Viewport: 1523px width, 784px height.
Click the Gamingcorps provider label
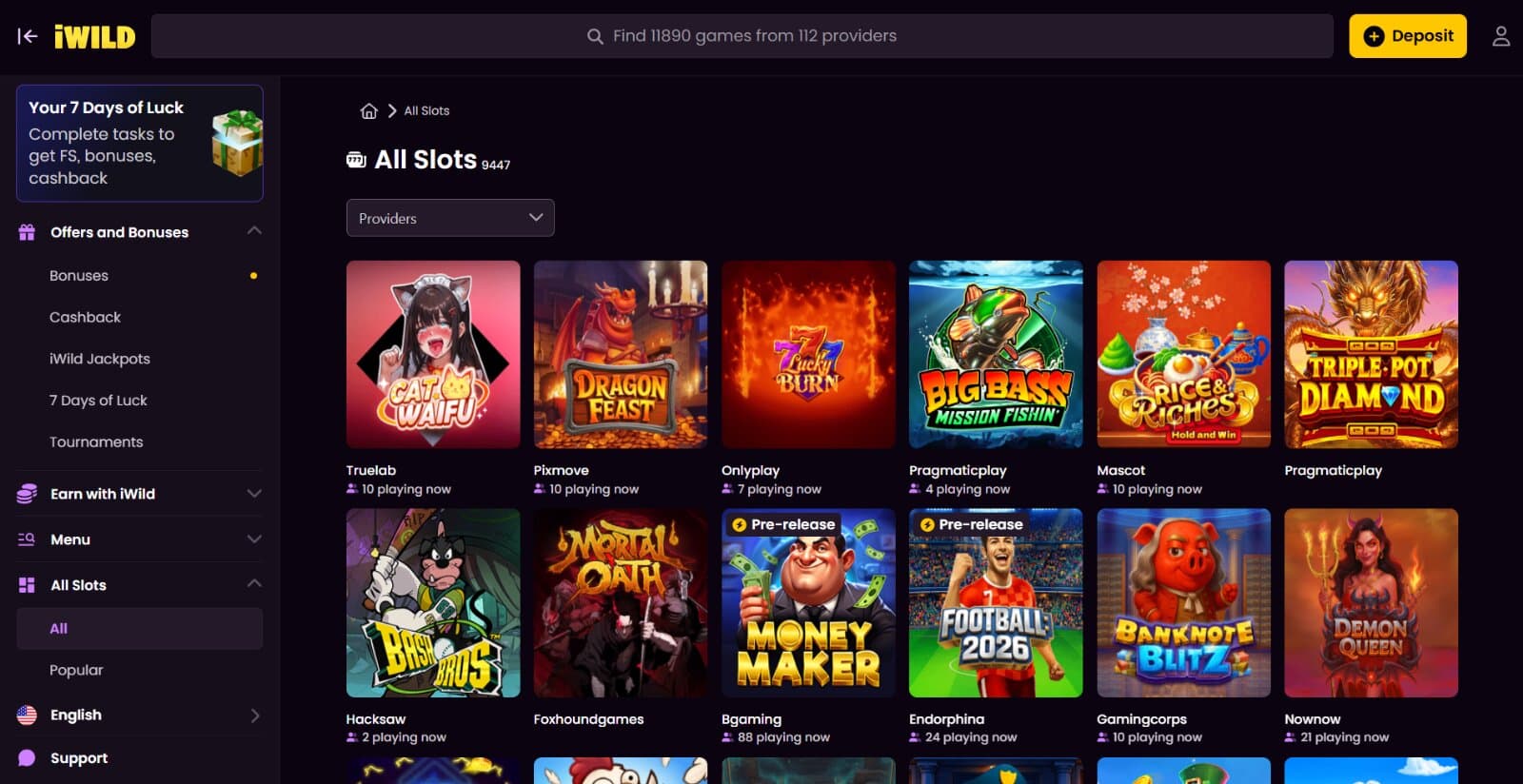coord(1141,719)
